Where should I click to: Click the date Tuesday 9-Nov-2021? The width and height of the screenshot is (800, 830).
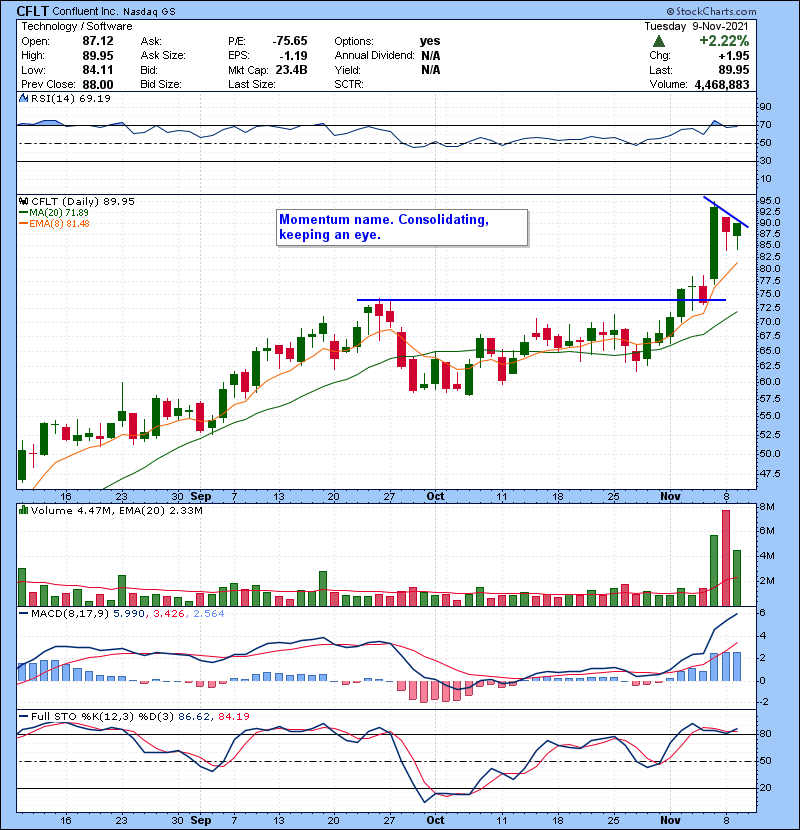point(696,26)
